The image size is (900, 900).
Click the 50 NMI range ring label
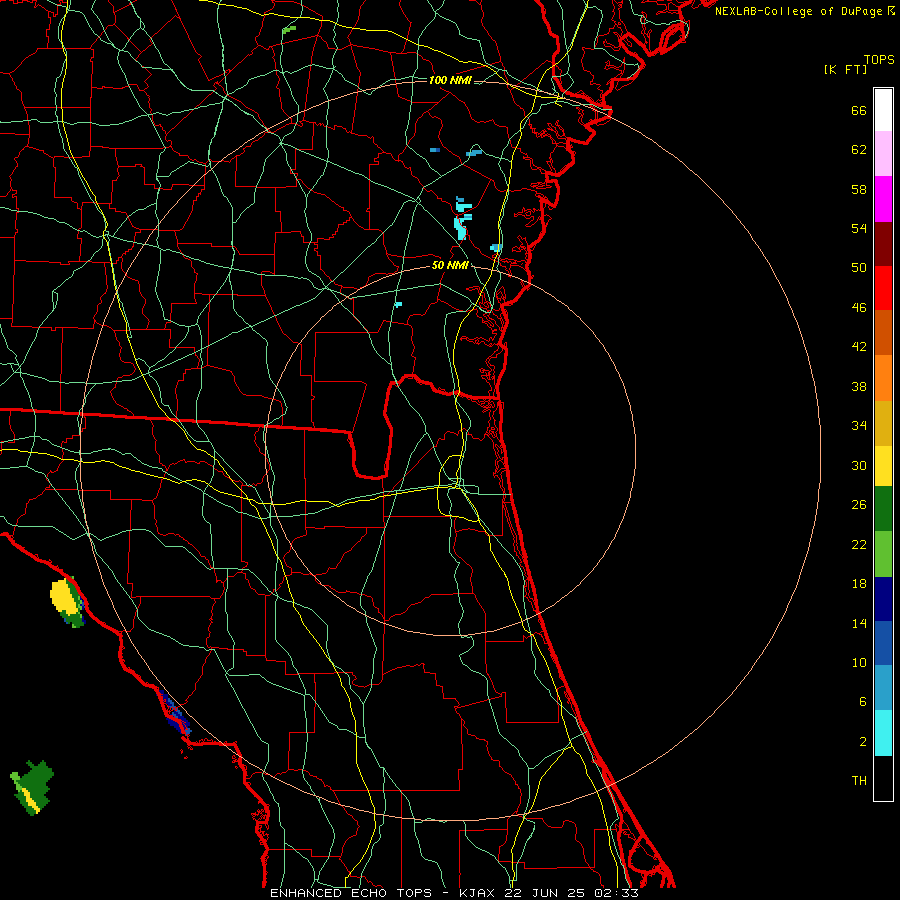(450, 265)
